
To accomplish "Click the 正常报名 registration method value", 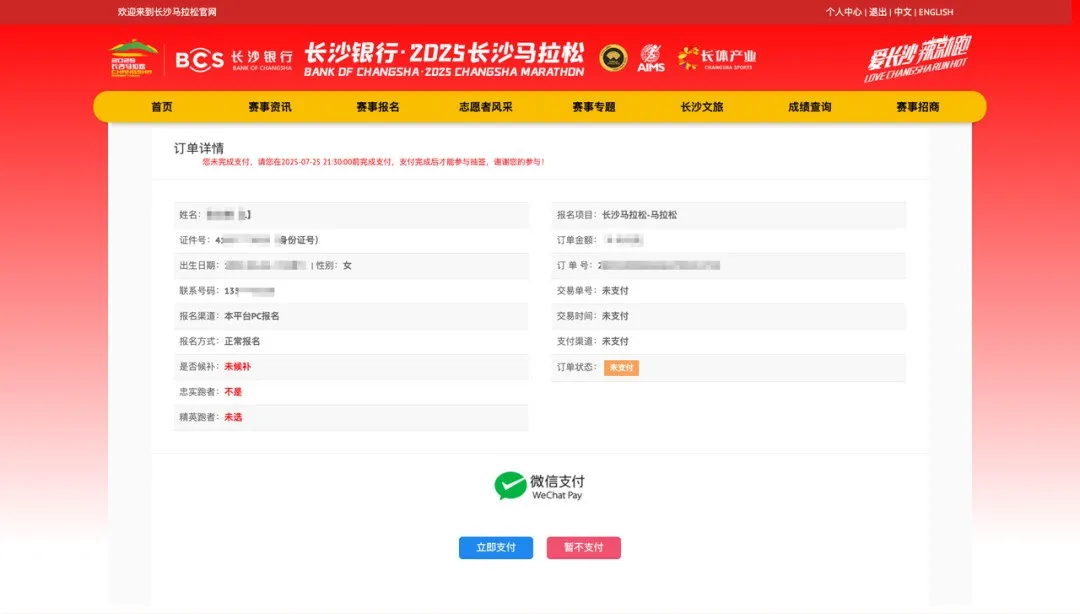I will coord(242,341).
